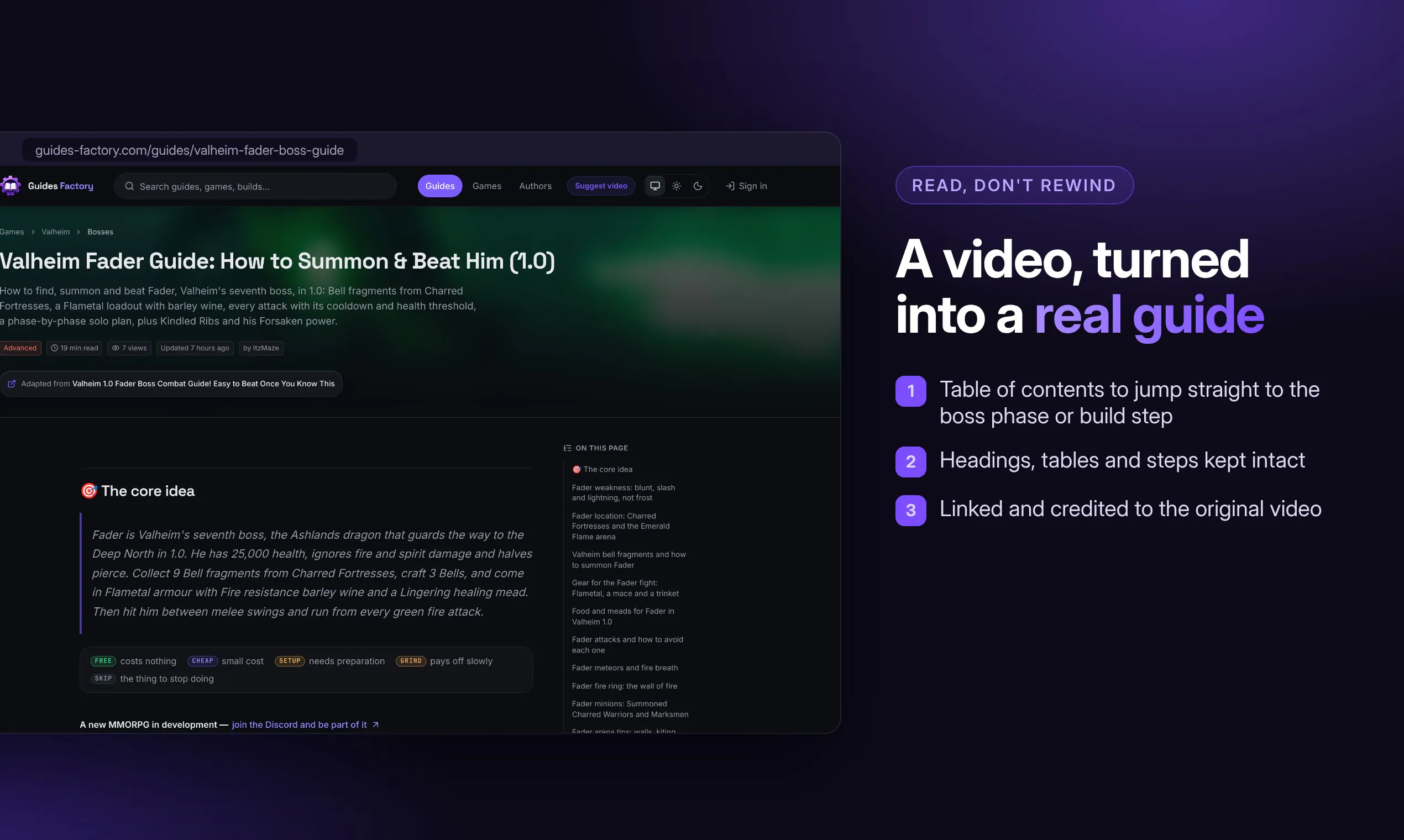Open the Guides nav tab
The width and height of the screenshot is (1404, 840).
point(440,186)
